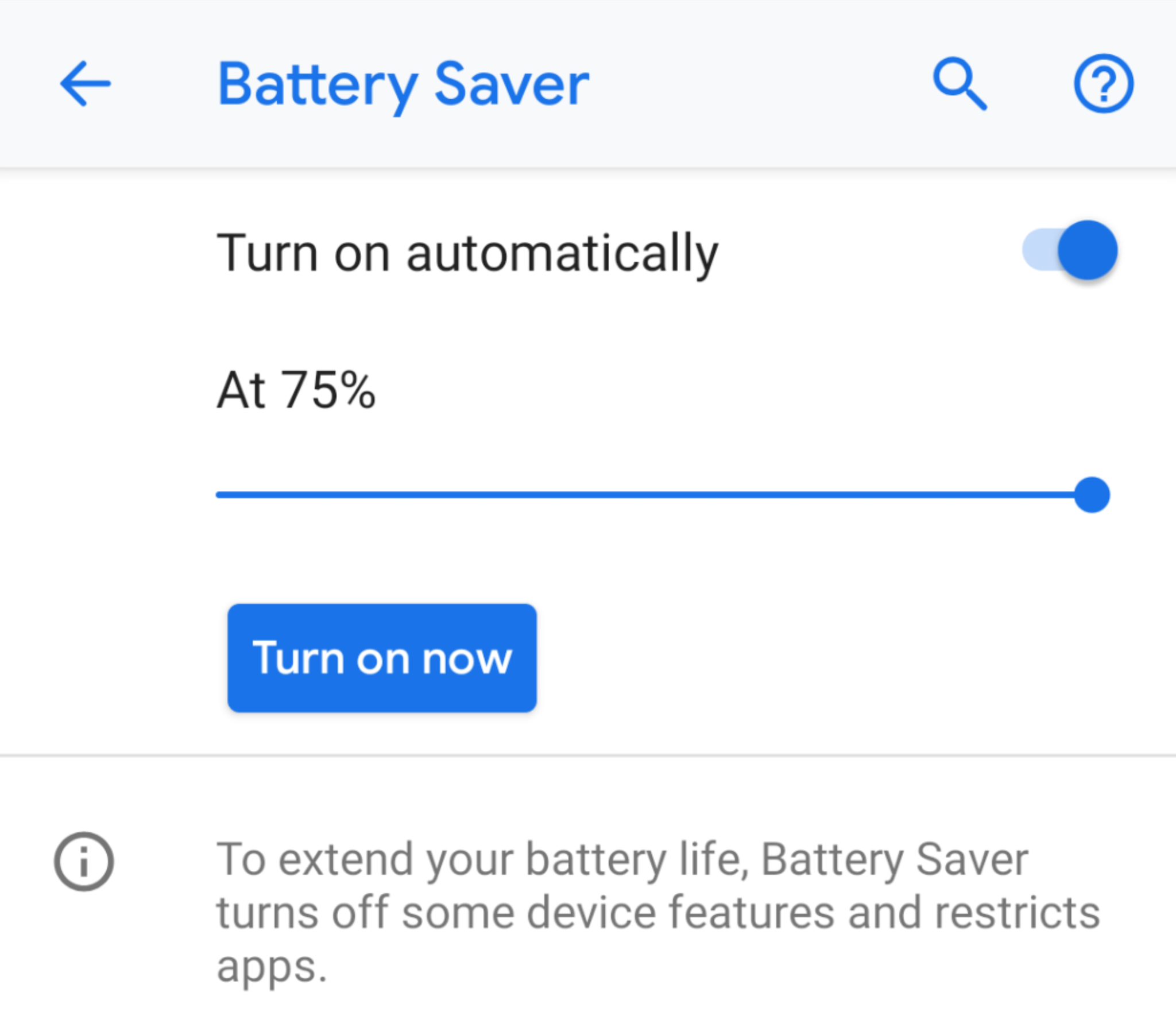This screenshot has width=1176, height=1012.
Task: Click the left end of the slider track
Action: click(x=219, y=495)
